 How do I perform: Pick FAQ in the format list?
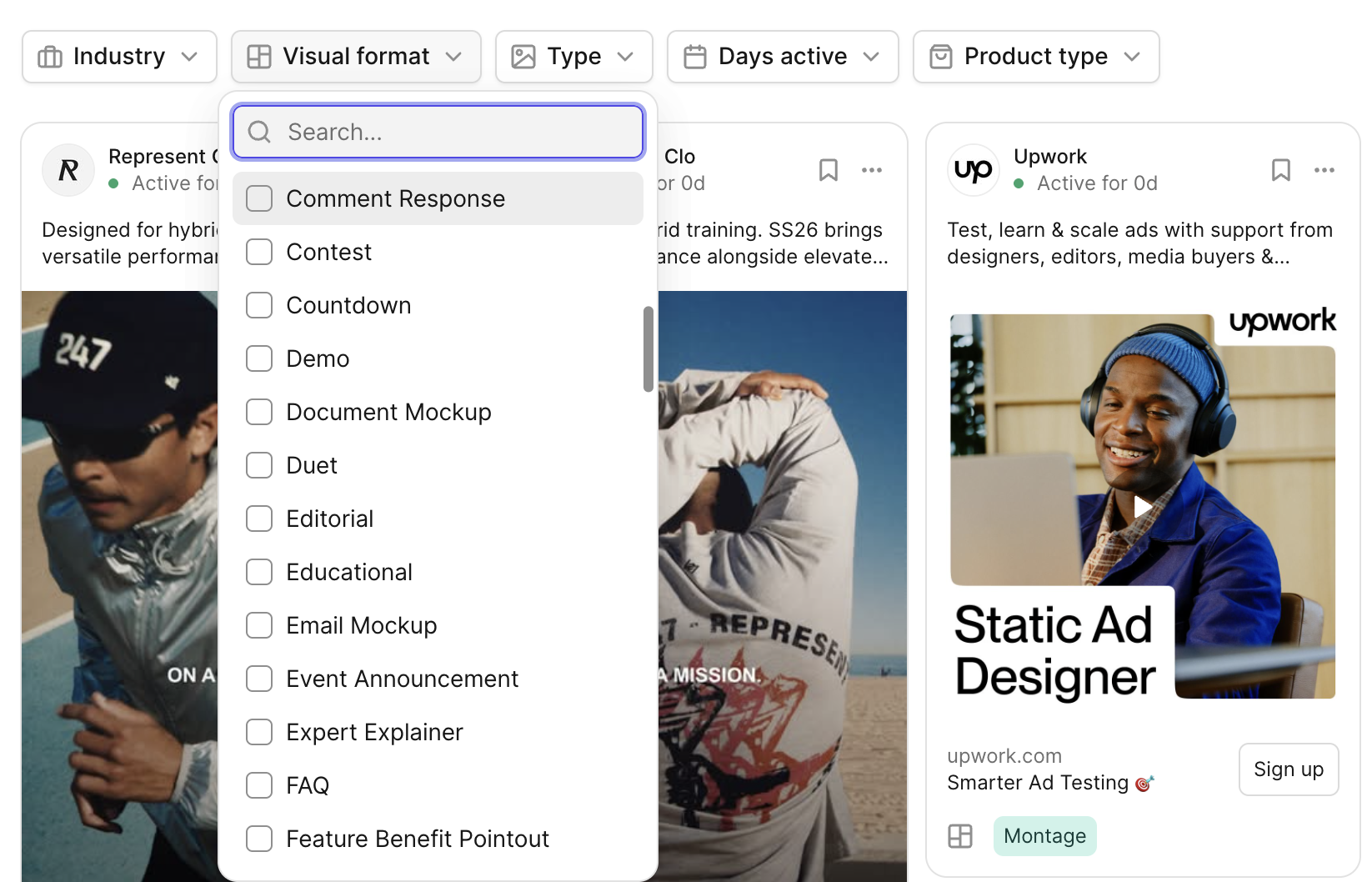438,785
